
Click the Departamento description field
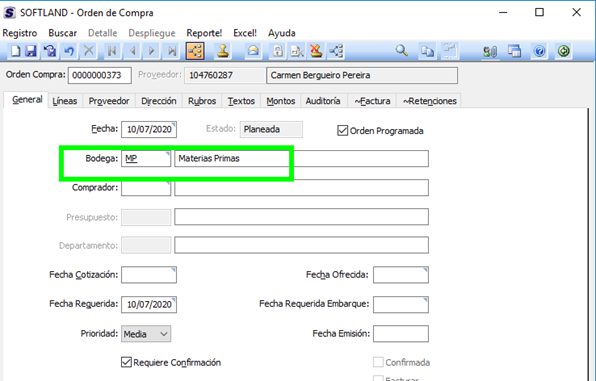[x=301, y=245]
